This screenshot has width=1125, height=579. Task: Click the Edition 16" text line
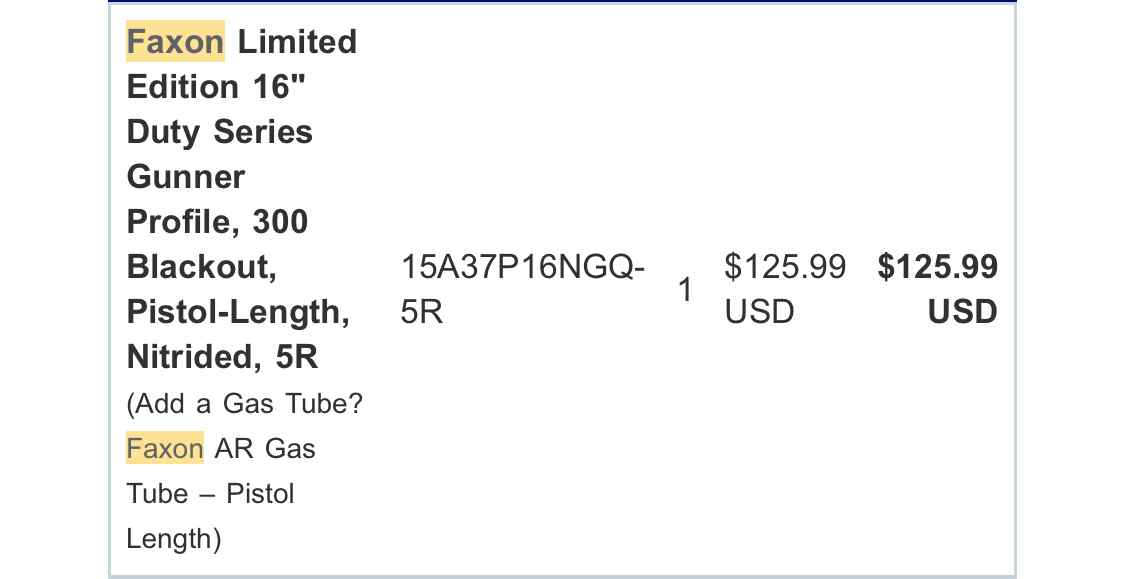pos(216,87)
